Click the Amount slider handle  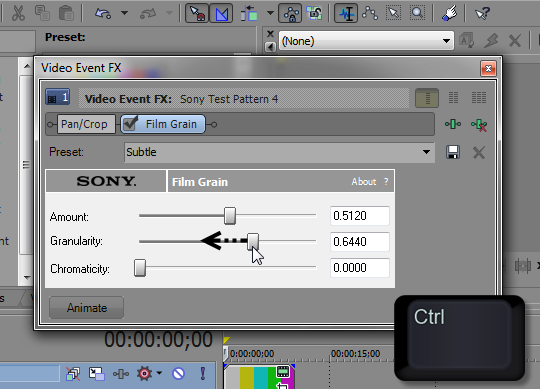point(230,216)
